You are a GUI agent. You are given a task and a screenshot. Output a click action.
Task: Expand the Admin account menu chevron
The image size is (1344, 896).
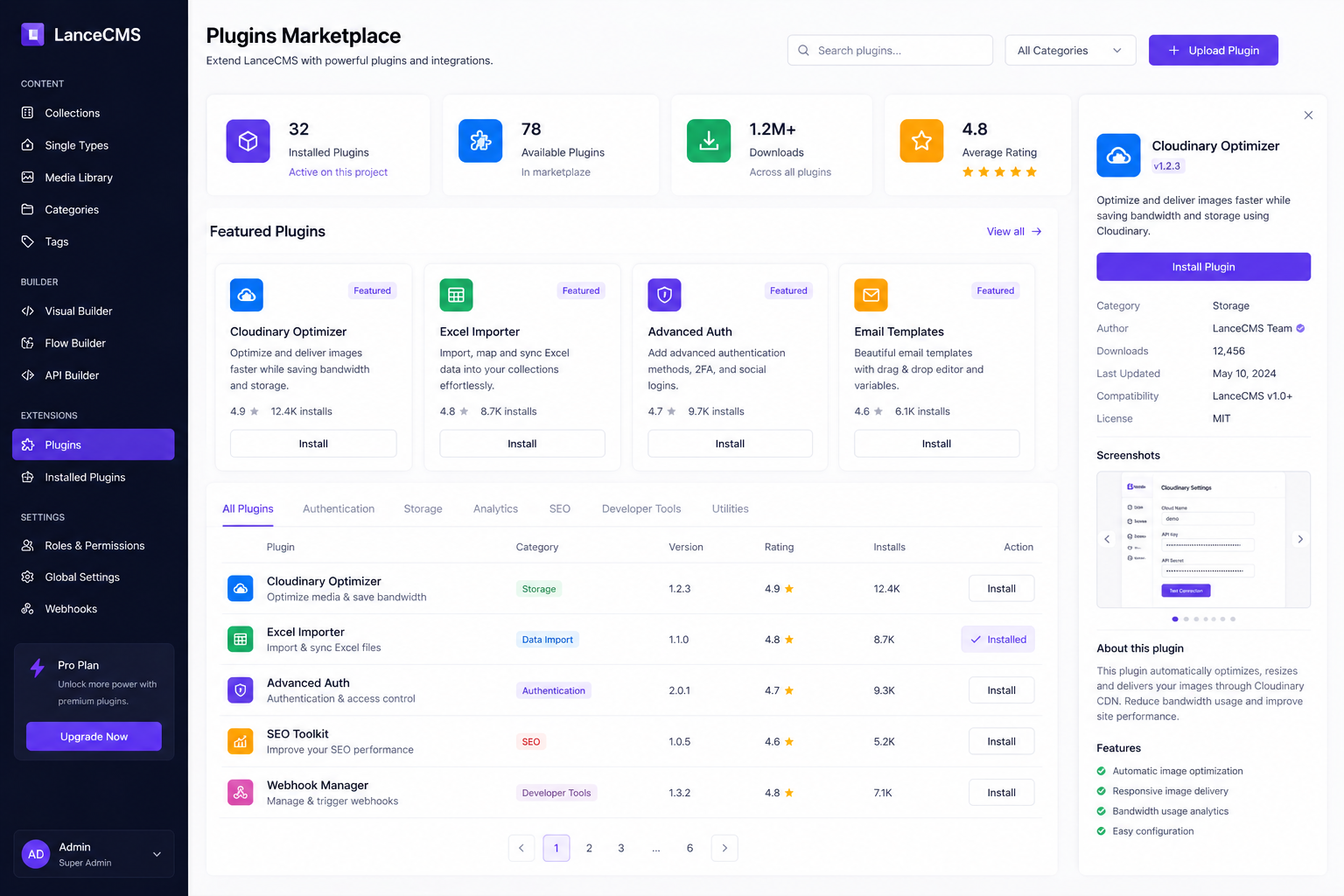coord(157,854)
